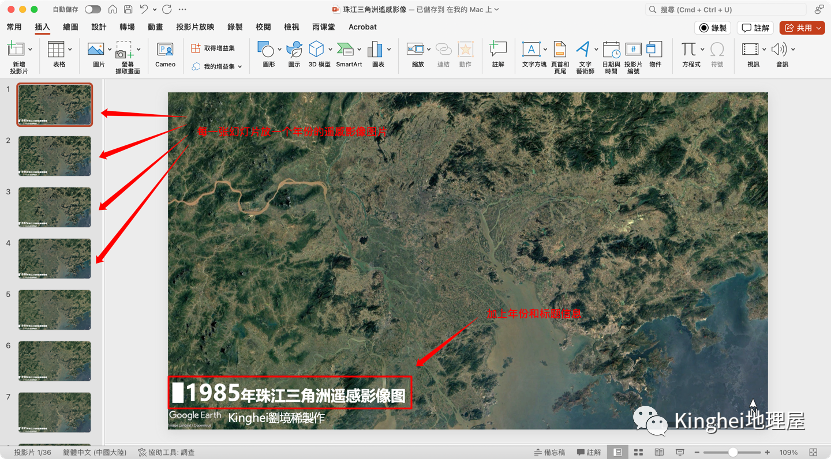Adjust the zoom slider in status bar

click(732, 452)
